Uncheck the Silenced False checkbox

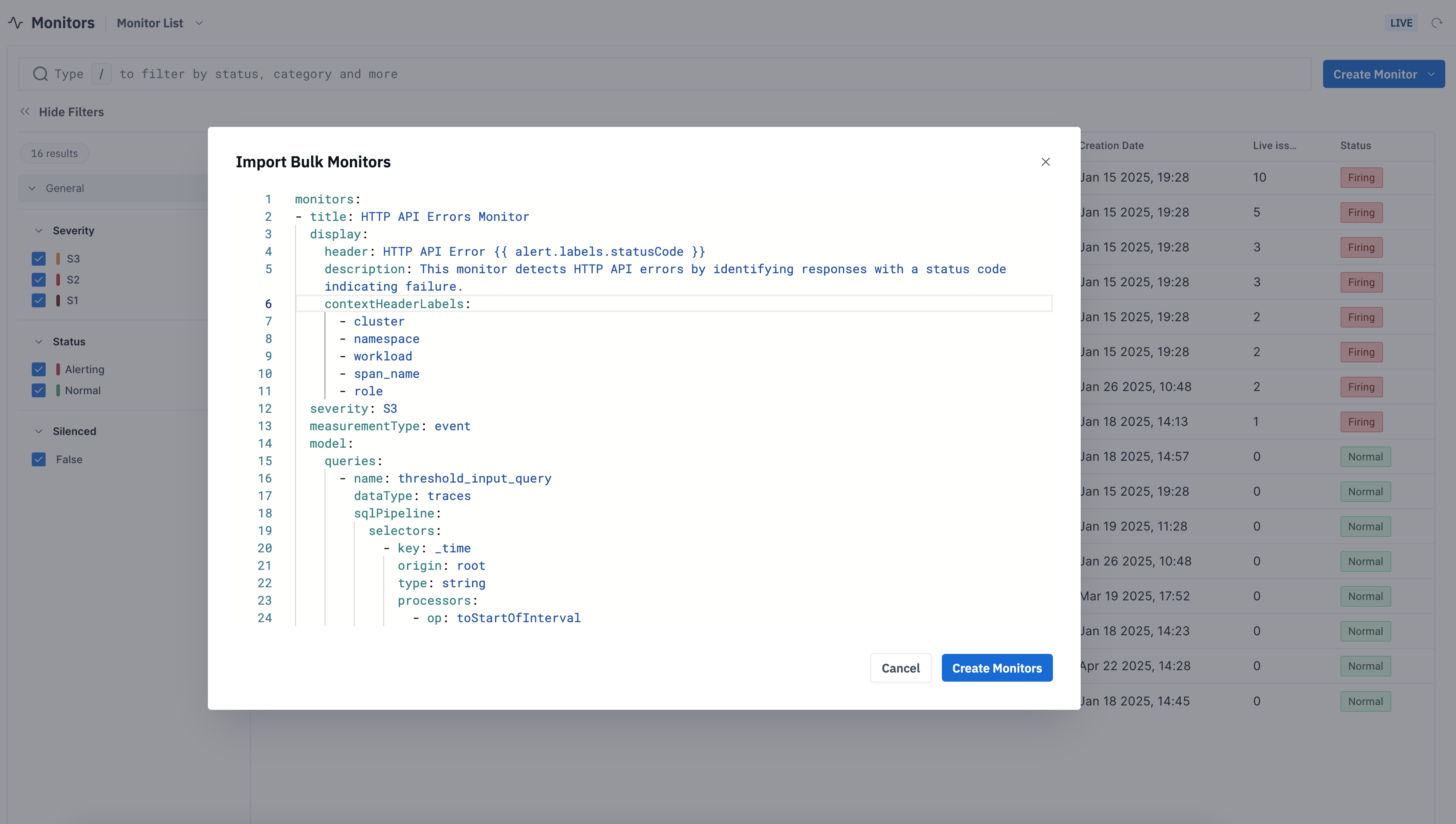(x=38, y=460)
